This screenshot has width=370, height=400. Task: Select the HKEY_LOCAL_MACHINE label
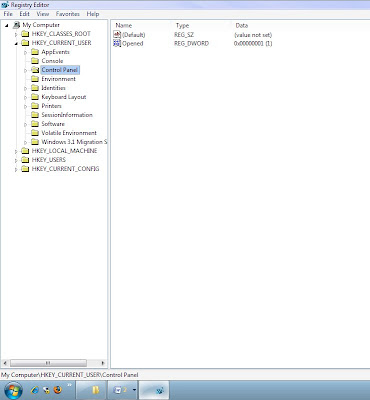point(64,151)
